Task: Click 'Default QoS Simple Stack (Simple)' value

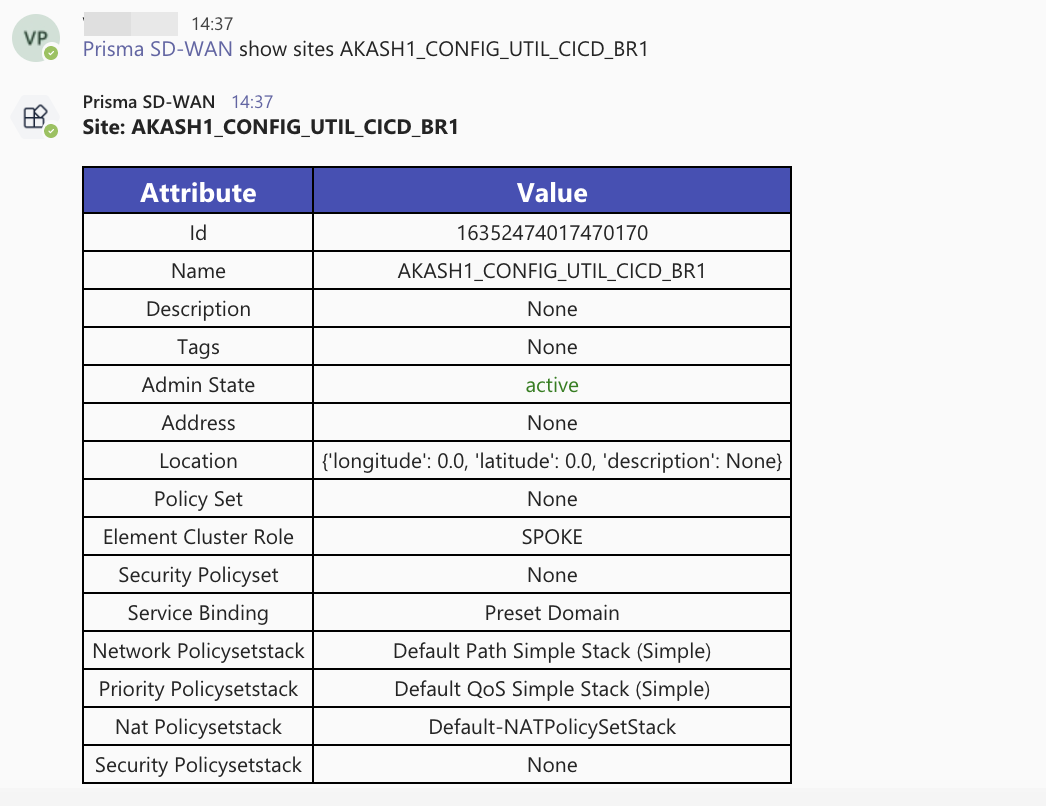Action: 552,689
